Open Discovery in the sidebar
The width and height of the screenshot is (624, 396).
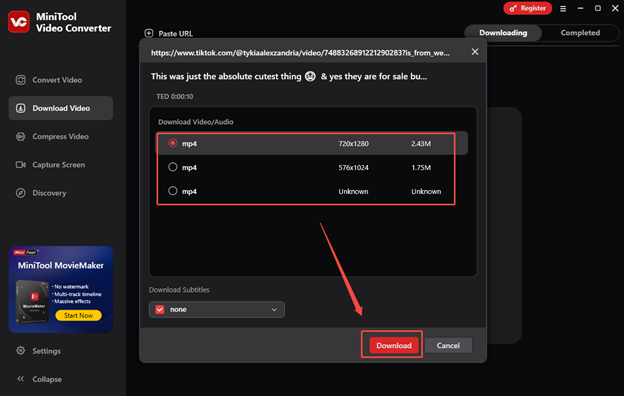[x=60, y=193]
